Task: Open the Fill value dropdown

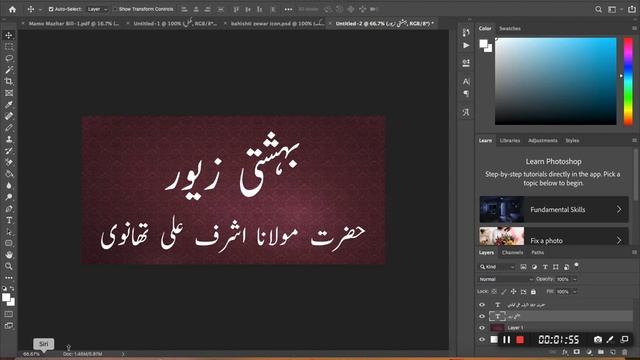Action: pos(575,292)
